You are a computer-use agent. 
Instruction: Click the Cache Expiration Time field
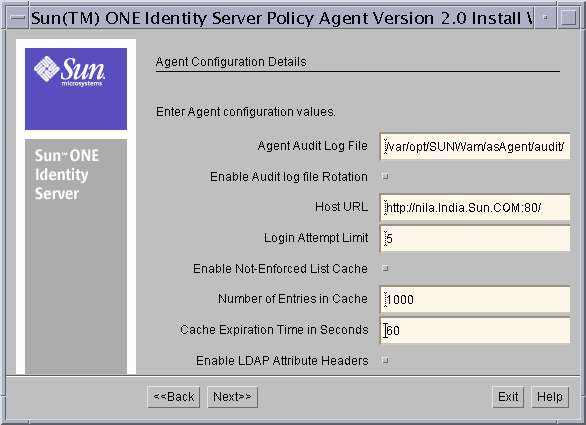[475, 330]
